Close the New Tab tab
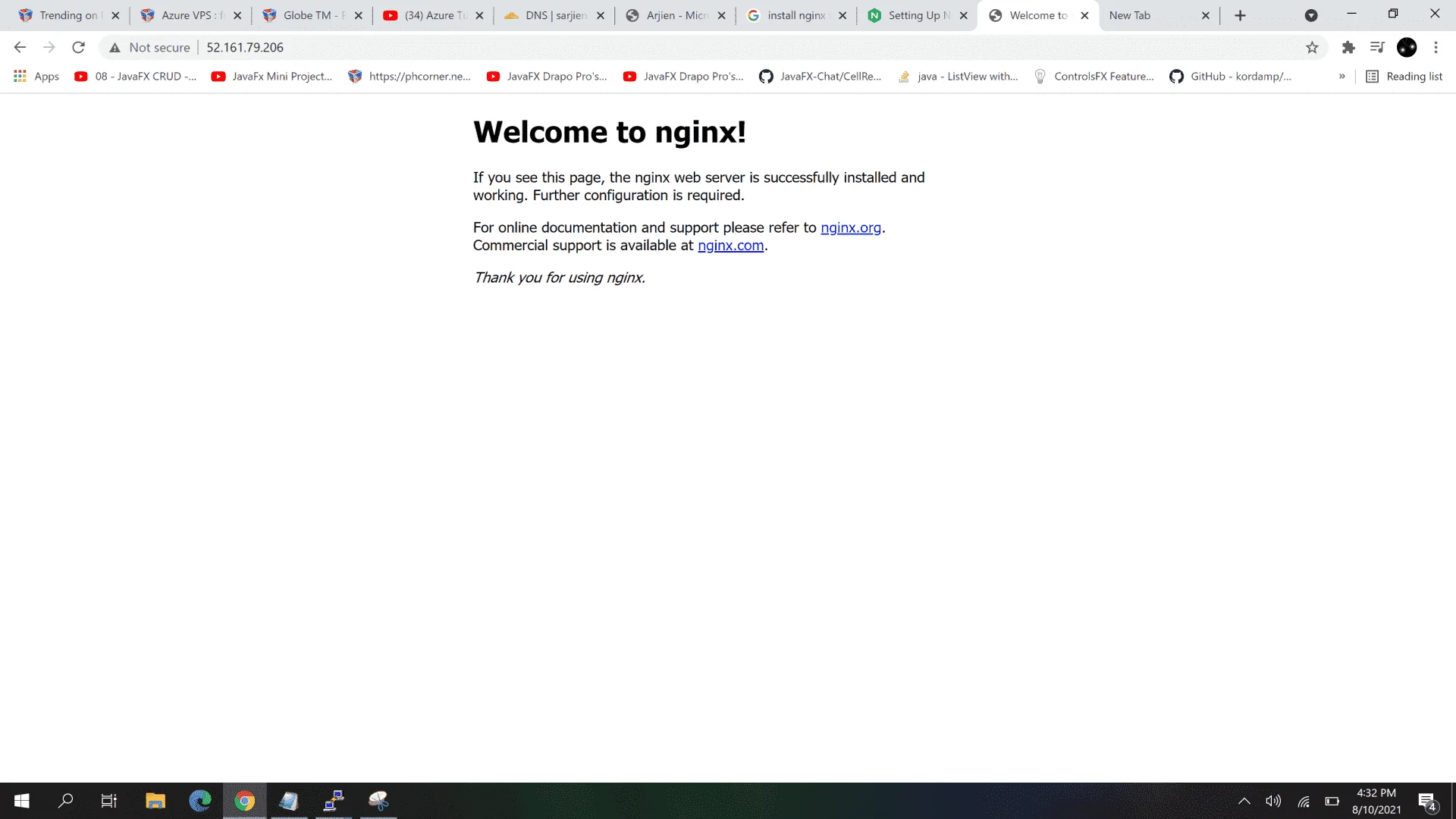This screenshot has height=819, width=1456. 1206,15
